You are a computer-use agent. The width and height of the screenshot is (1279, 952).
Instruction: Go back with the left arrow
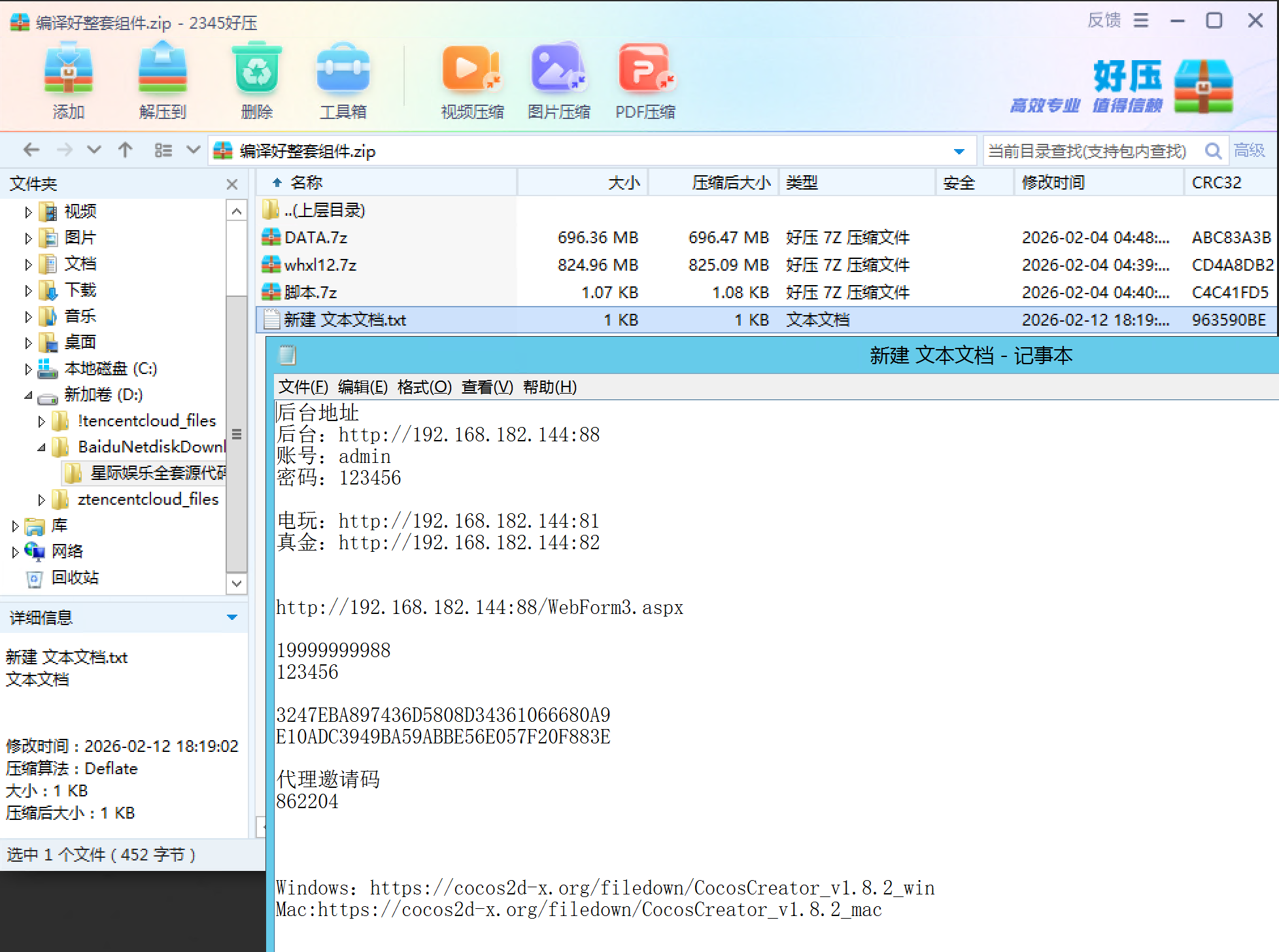[31, 150]
